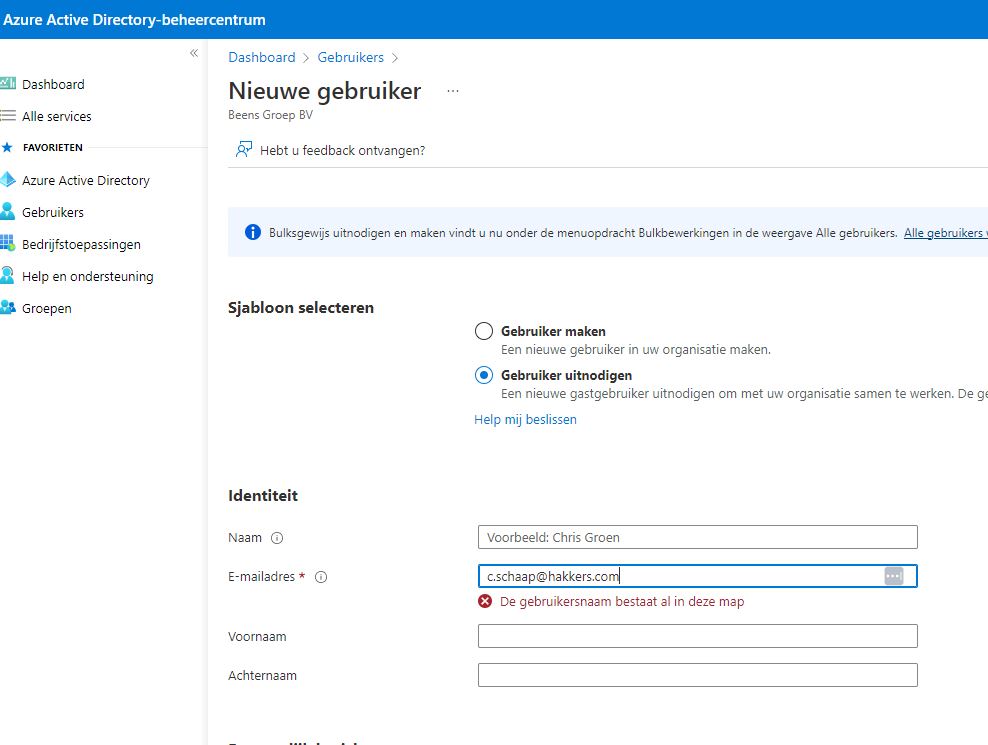Click the Dashboard breadcrumb link

[261, 57]
